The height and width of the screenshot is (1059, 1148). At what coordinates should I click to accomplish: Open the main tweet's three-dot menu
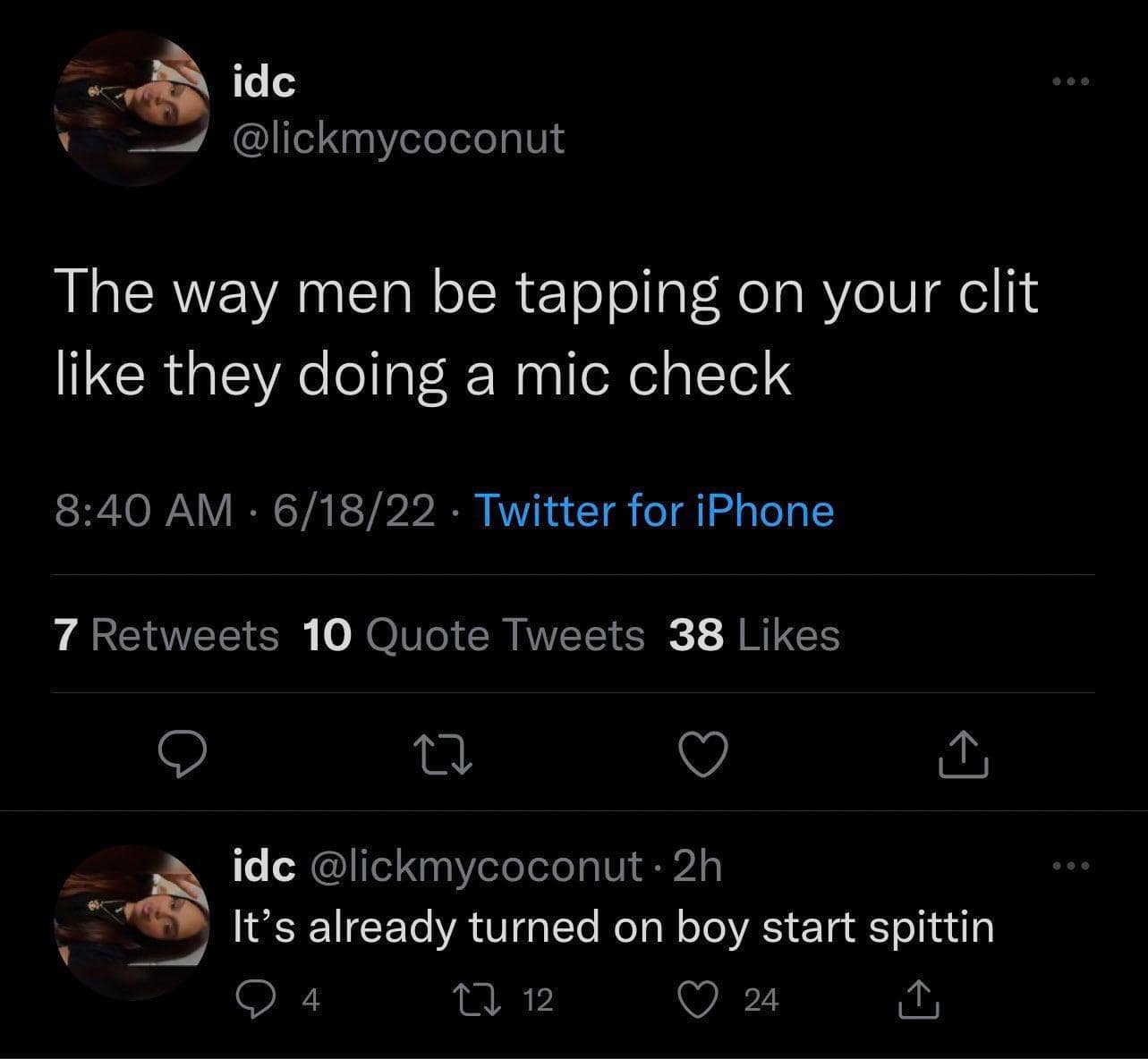pyautogui.click(x=1070, y=83)
